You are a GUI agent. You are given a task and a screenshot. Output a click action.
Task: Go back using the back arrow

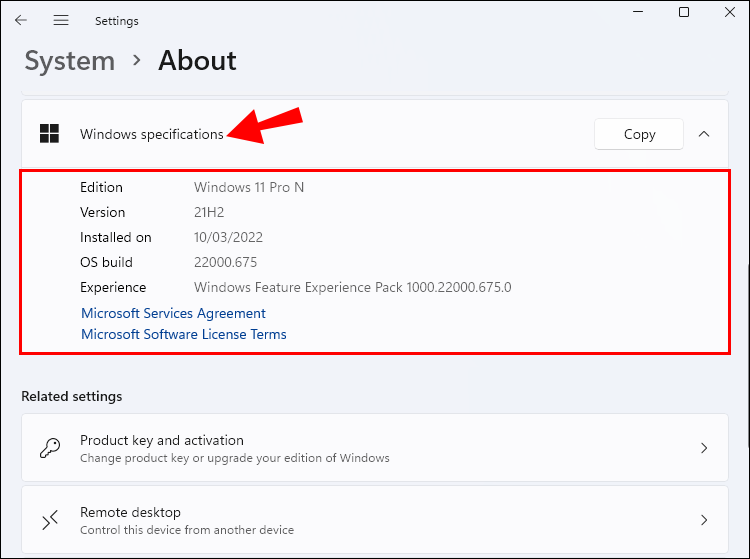click(x=21, y=20)
